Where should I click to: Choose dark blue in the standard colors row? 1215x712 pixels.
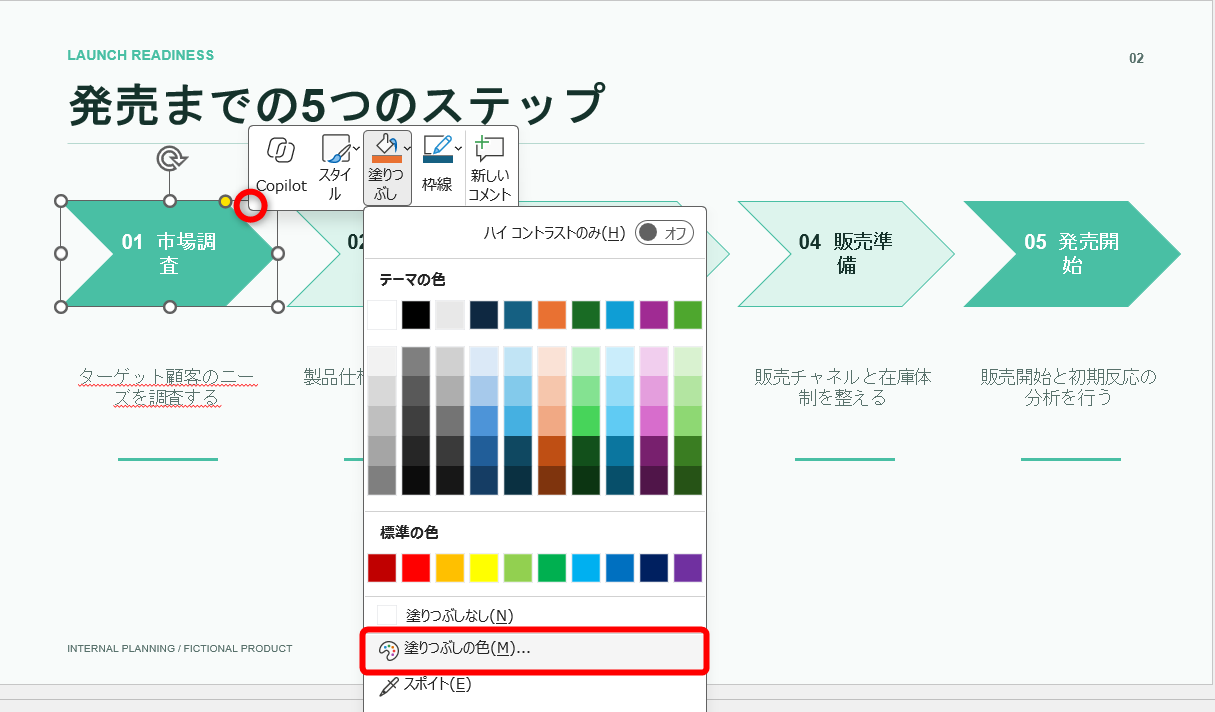[654, 568]
